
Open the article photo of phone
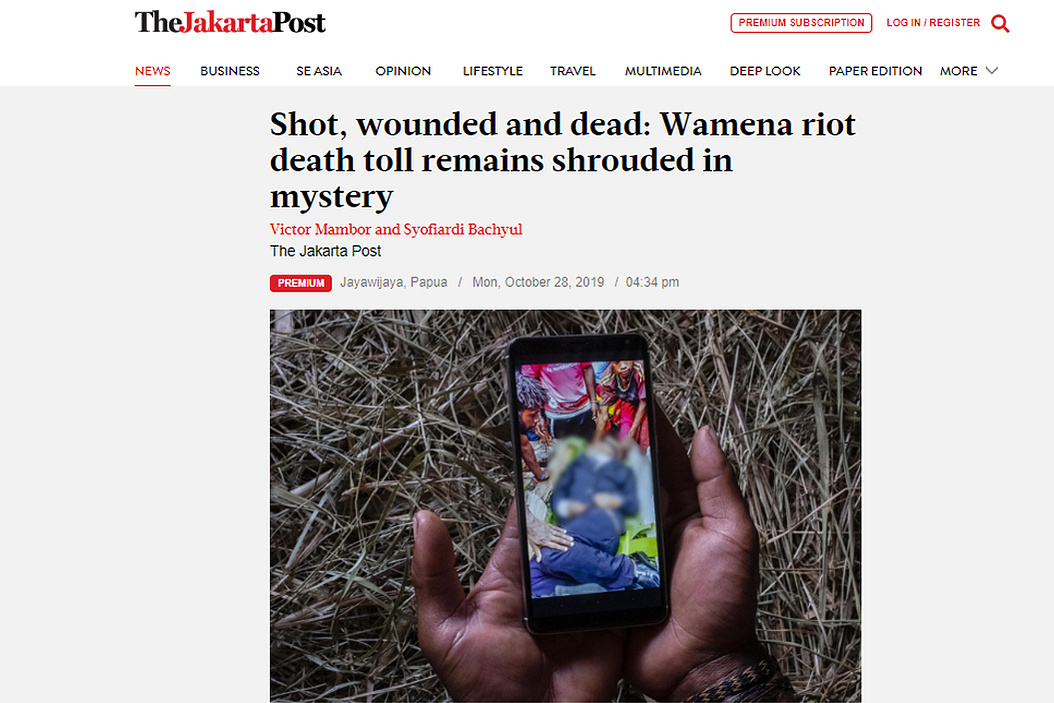565,506
